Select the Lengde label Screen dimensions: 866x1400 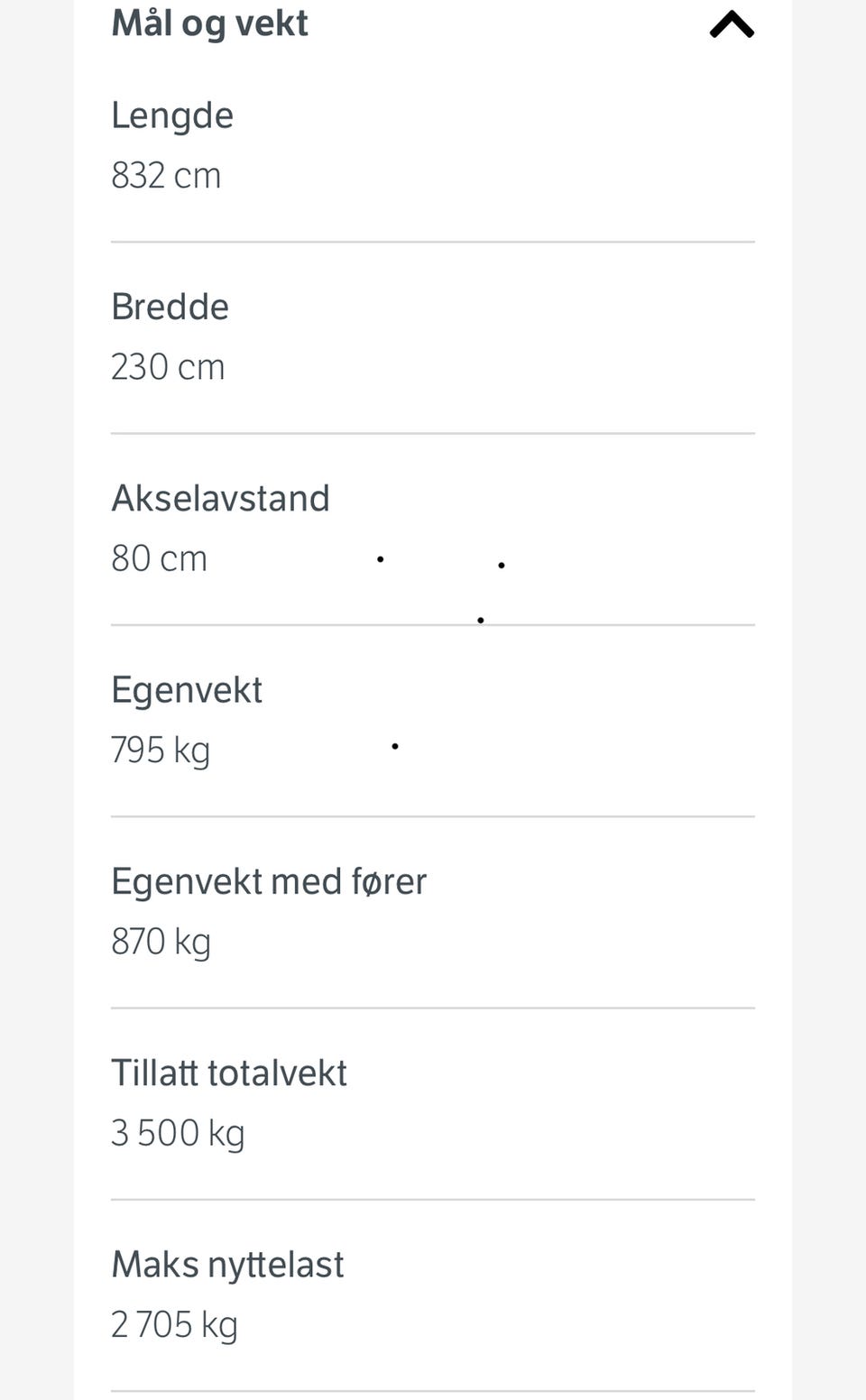[172, 115]
